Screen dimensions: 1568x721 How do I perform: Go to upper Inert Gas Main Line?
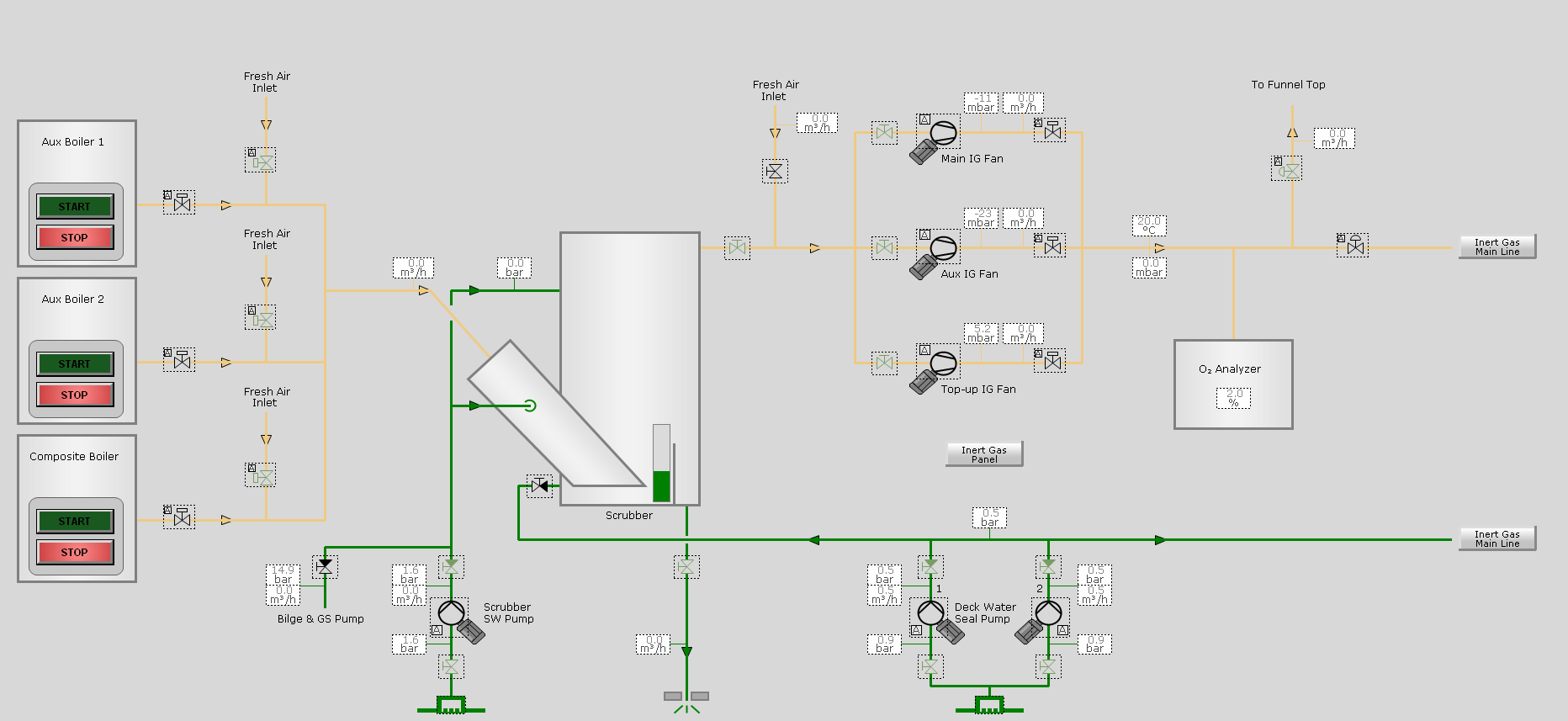click(1497, 247)
